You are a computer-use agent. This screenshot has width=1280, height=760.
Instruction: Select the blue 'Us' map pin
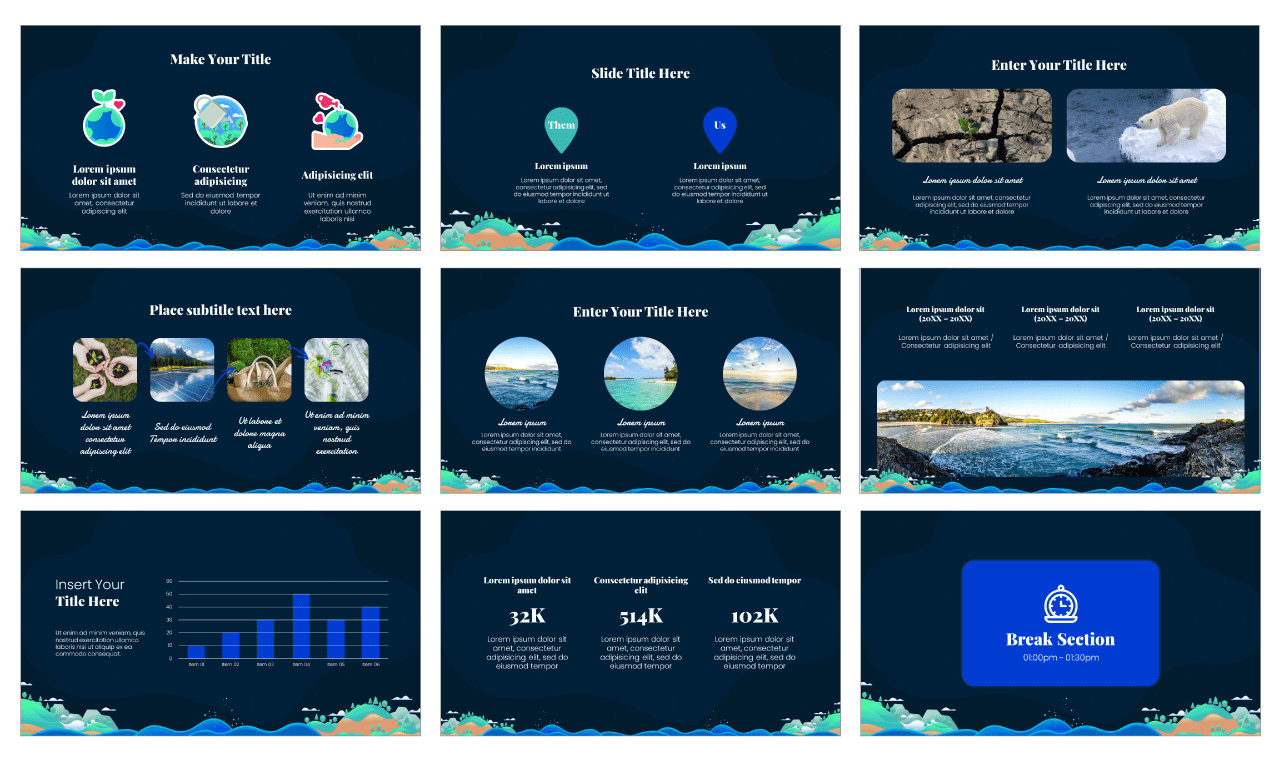tap(719, 130)
